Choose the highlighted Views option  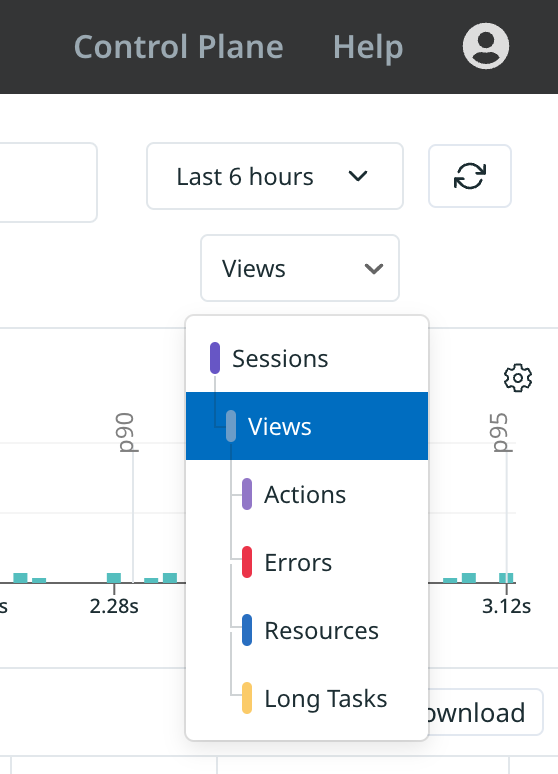(x=307, y=426)
